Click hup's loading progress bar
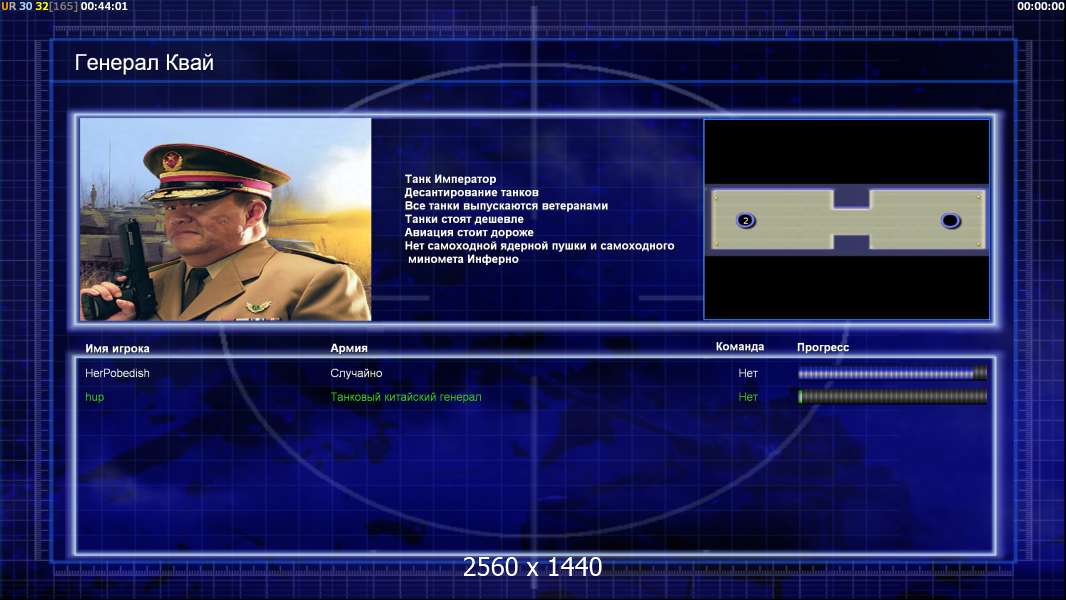Screen dimensions: 1066x600 tap(893, 397)
